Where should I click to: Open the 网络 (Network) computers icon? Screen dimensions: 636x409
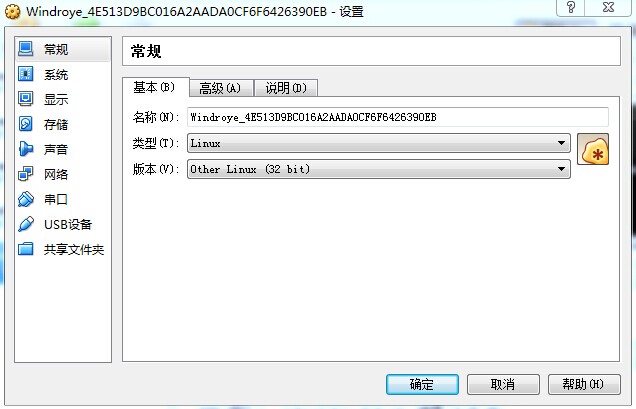click(26, 174)
